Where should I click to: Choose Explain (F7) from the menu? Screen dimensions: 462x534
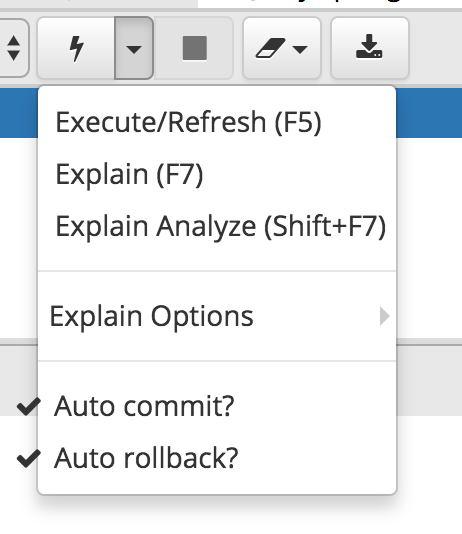pyautogui.click(x=129, y=174)
